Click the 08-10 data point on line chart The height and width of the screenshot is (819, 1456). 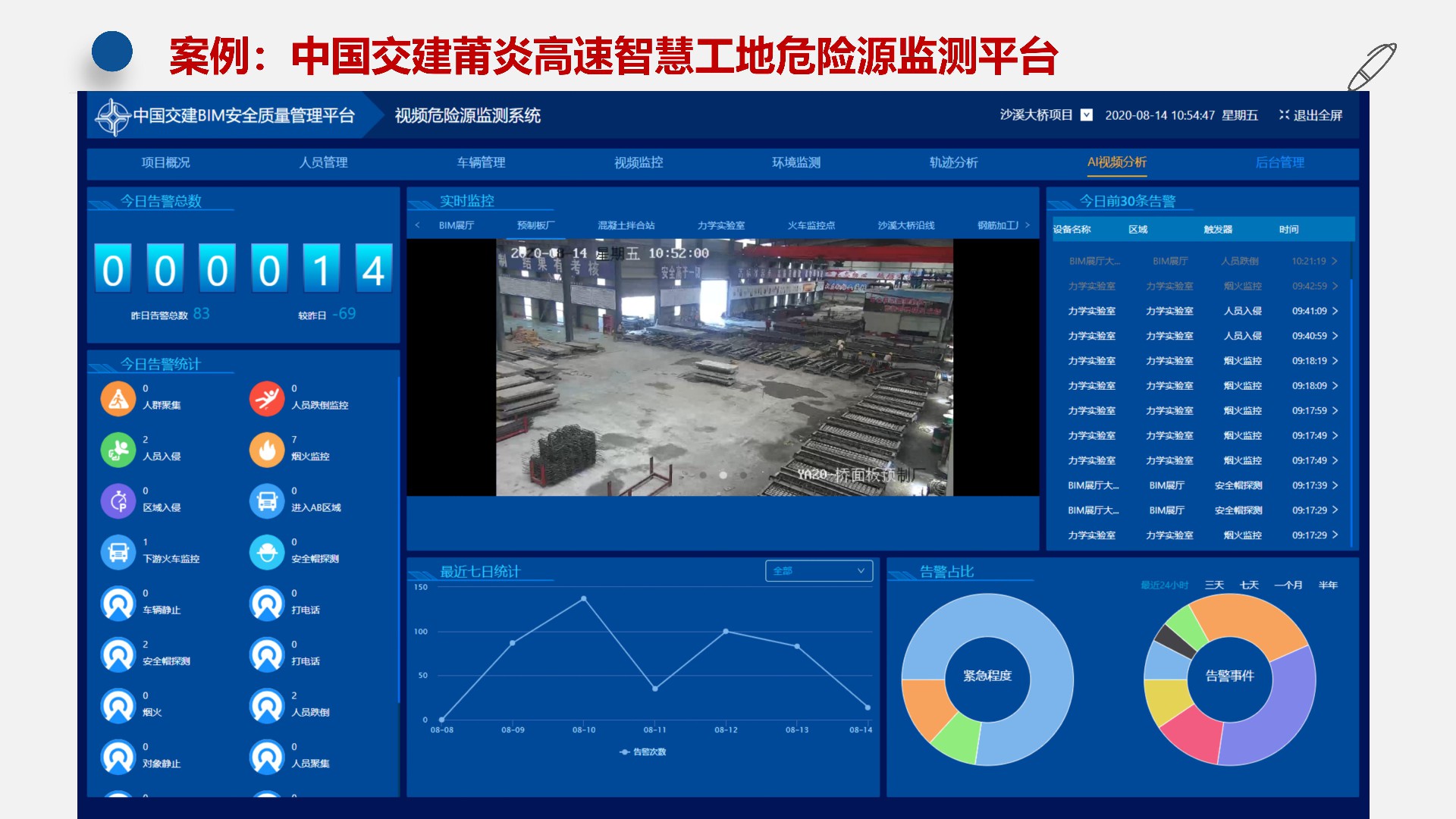click(584, 598)
